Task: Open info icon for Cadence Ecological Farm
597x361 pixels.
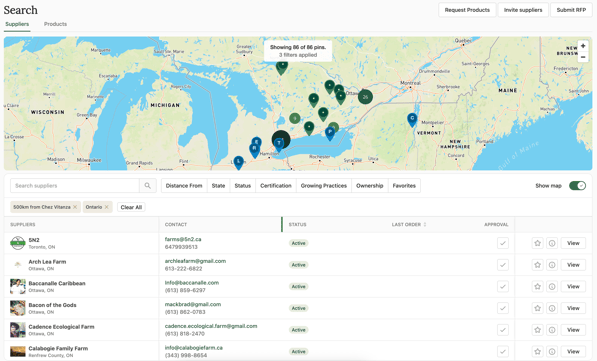Action: click(552, 330)
